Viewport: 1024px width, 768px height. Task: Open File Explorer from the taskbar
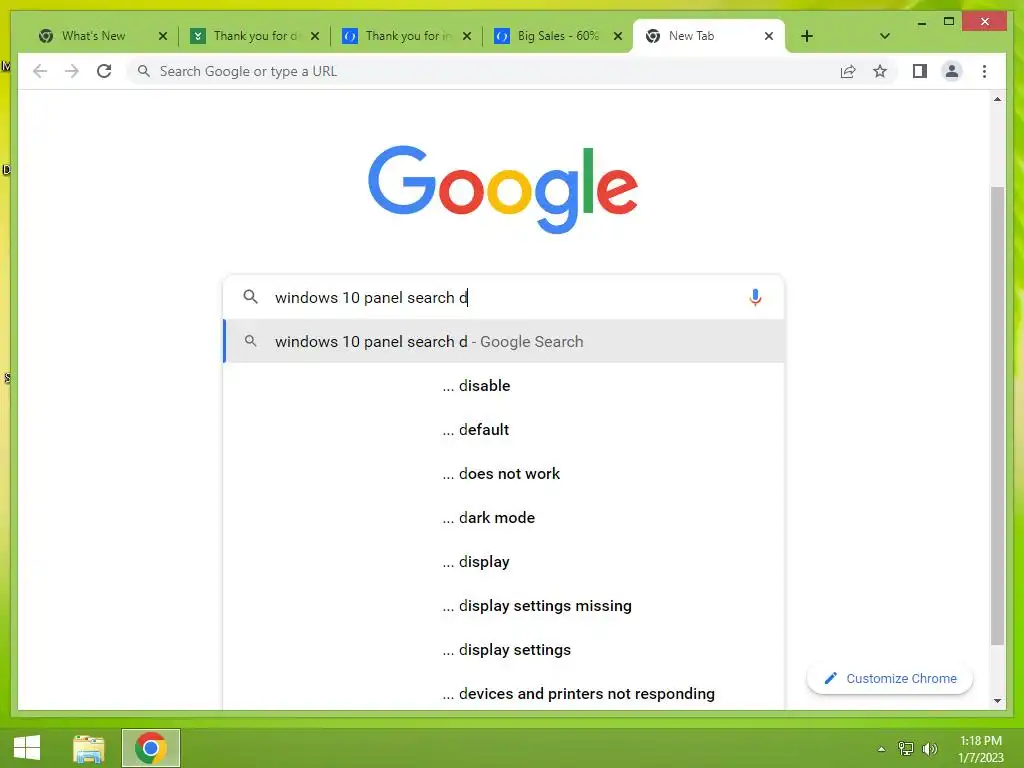(89, 748)
